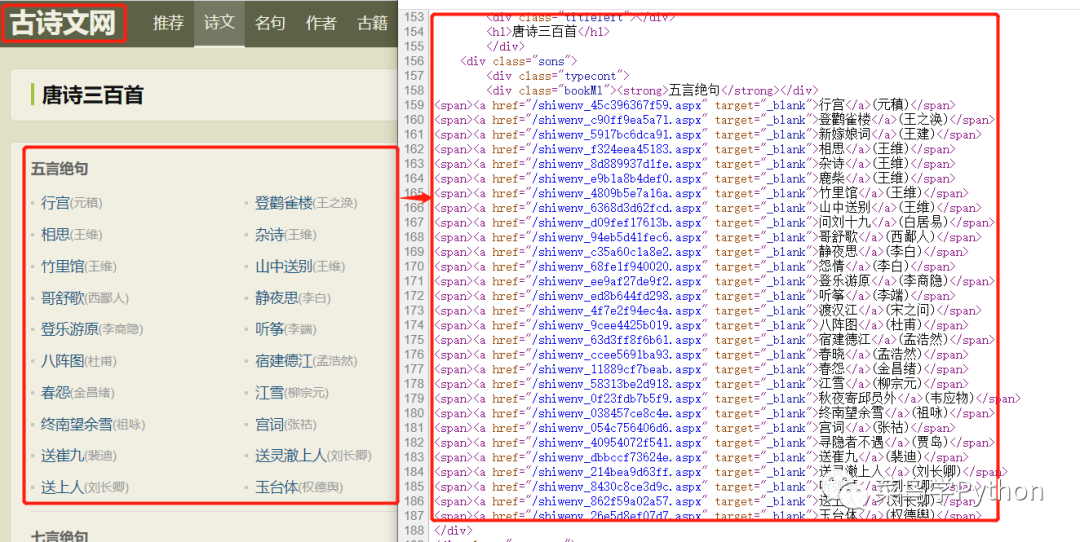The image size is (1080, 542).
Task: Click 问刘十九 text in source line 167
Action: pyautogui.click(x=844, y=222)
